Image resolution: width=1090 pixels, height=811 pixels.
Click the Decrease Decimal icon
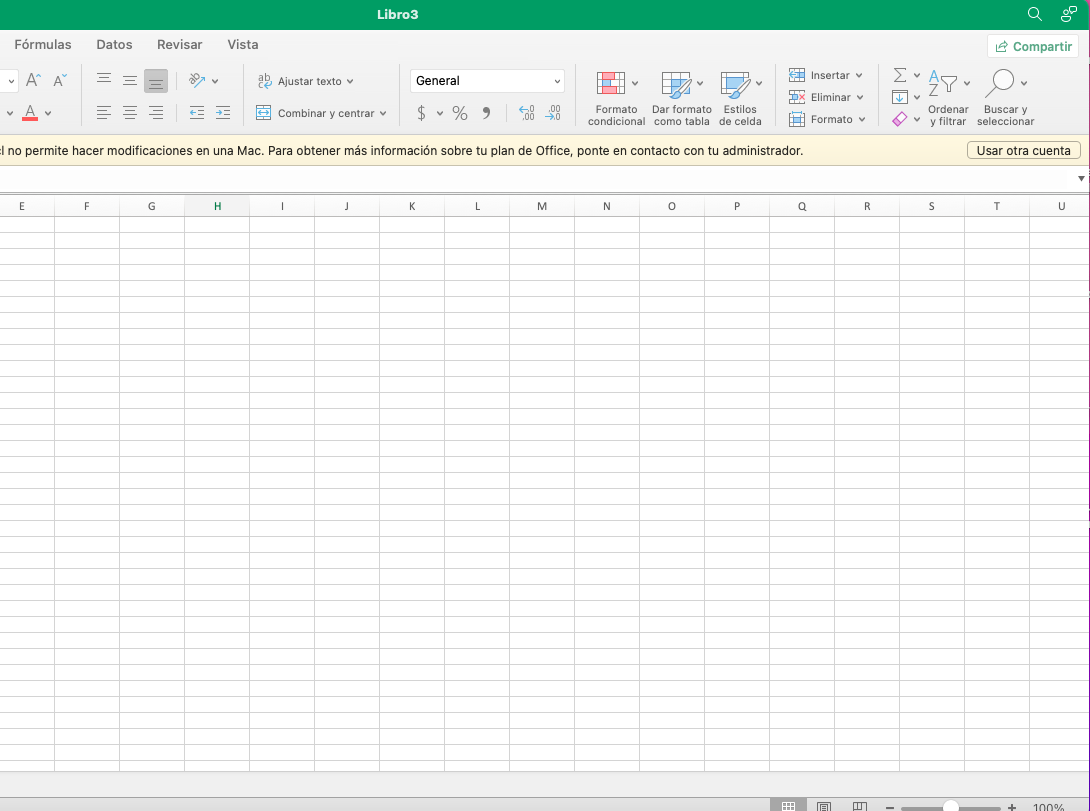553,113
